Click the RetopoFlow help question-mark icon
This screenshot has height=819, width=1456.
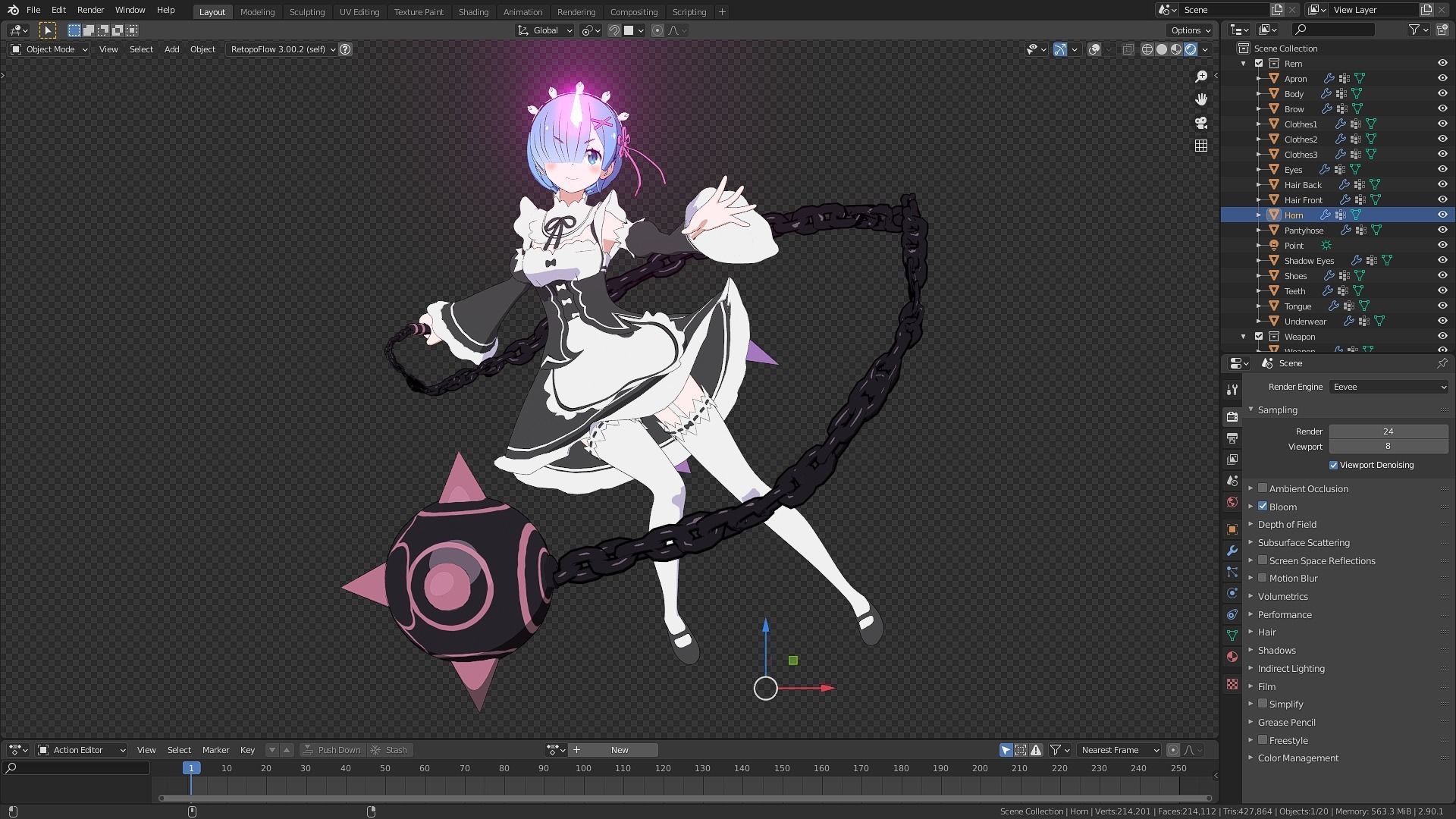346,49
